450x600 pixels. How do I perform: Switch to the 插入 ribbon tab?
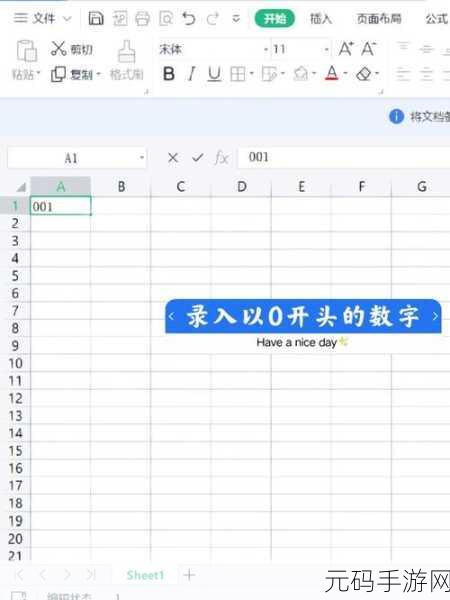(320, 18)
